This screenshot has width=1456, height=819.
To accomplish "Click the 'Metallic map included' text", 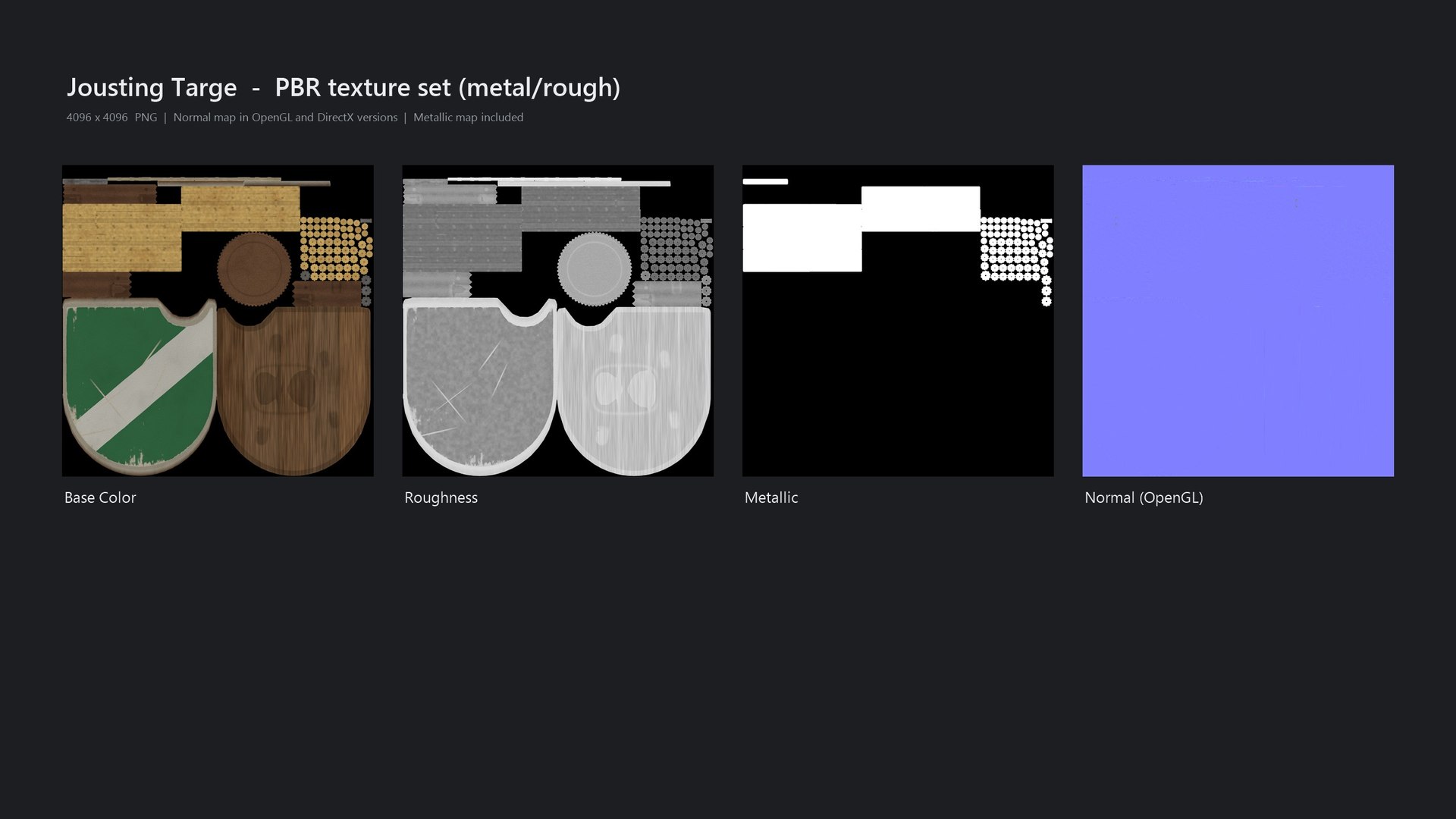I will [468, 118].
